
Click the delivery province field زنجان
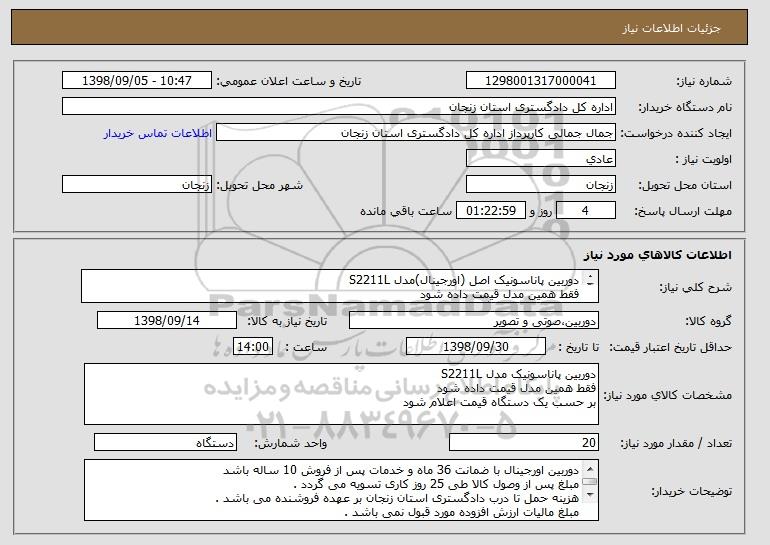(541, 185)
